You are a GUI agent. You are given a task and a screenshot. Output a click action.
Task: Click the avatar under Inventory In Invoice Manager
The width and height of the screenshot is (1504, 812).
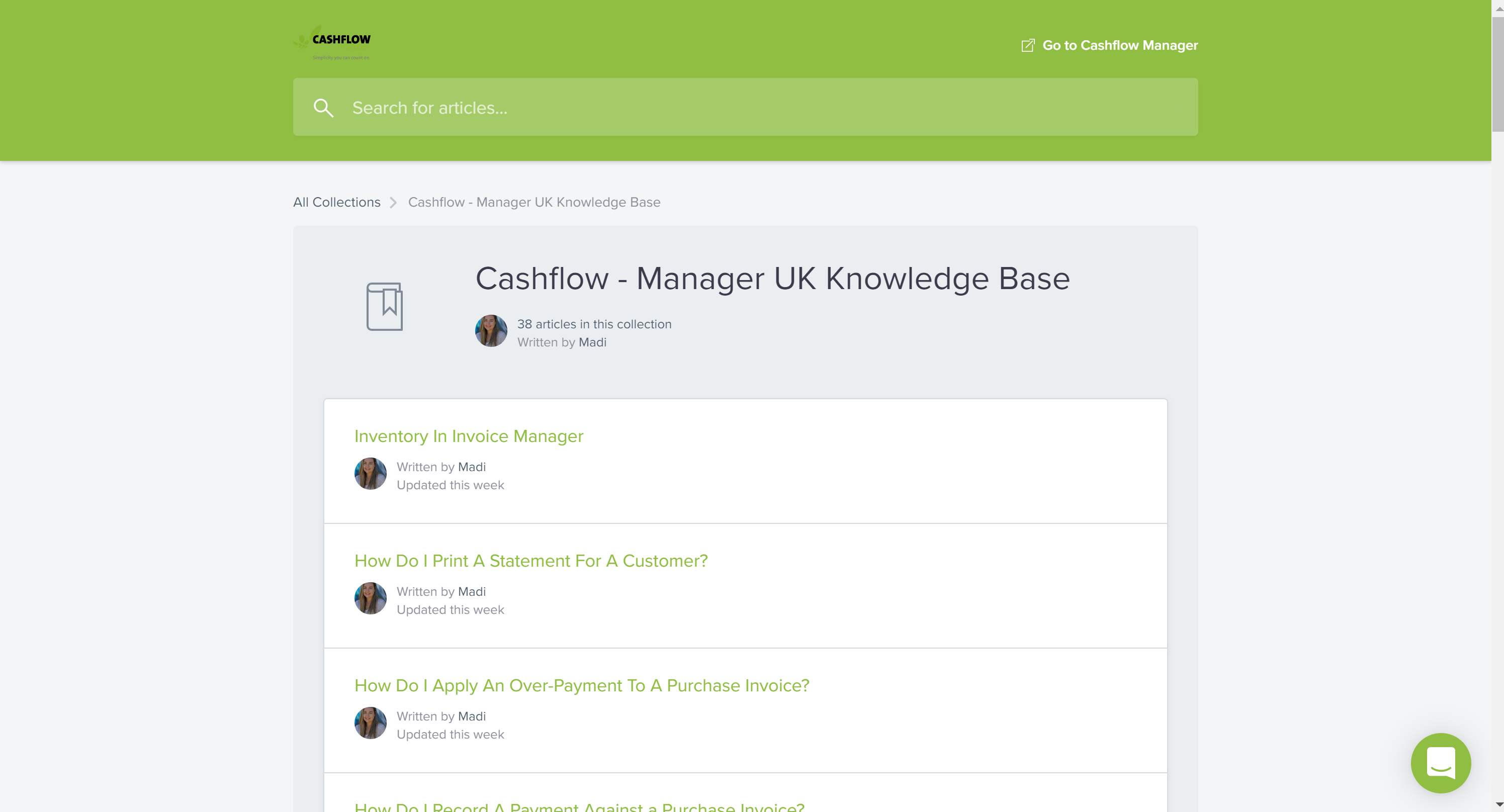(x=371, y=474)
